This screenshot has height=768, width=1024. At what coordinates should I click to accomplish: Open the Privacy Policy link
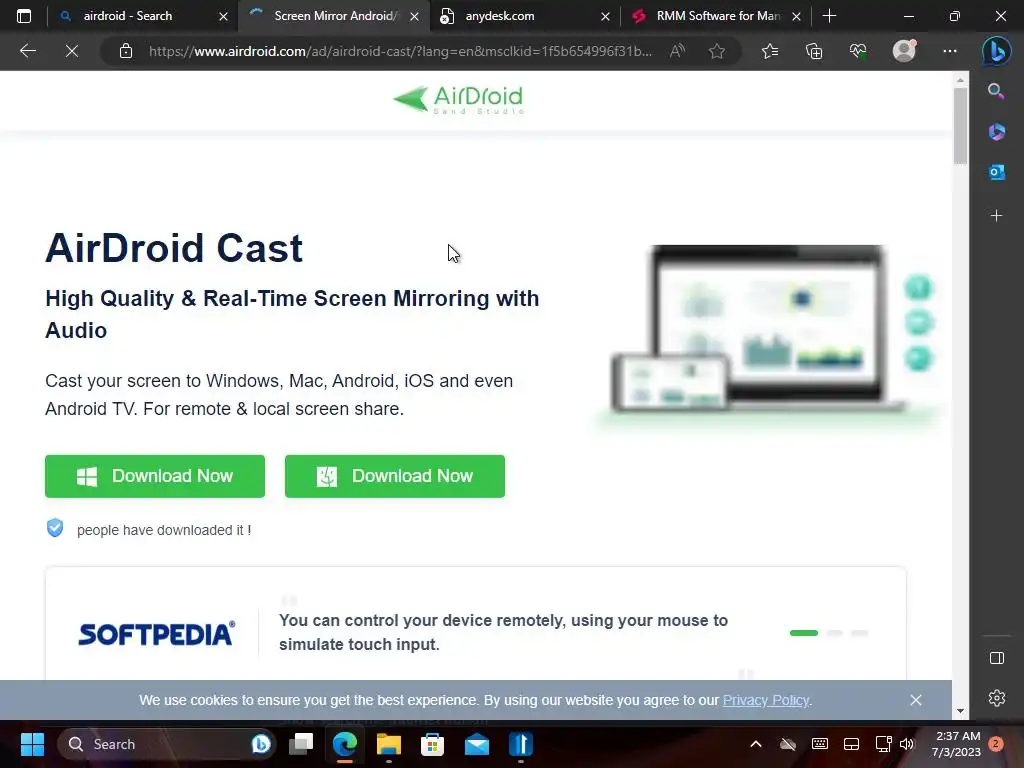click(765, 700)
